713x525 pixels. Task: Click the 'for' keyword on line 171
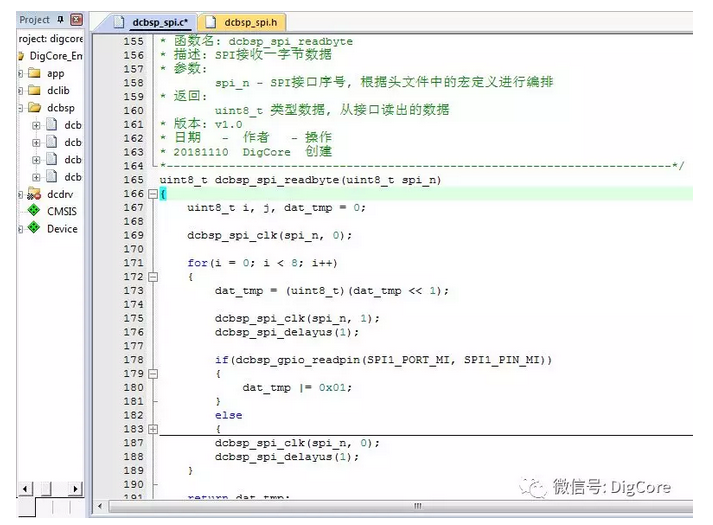tap(197, 263)
